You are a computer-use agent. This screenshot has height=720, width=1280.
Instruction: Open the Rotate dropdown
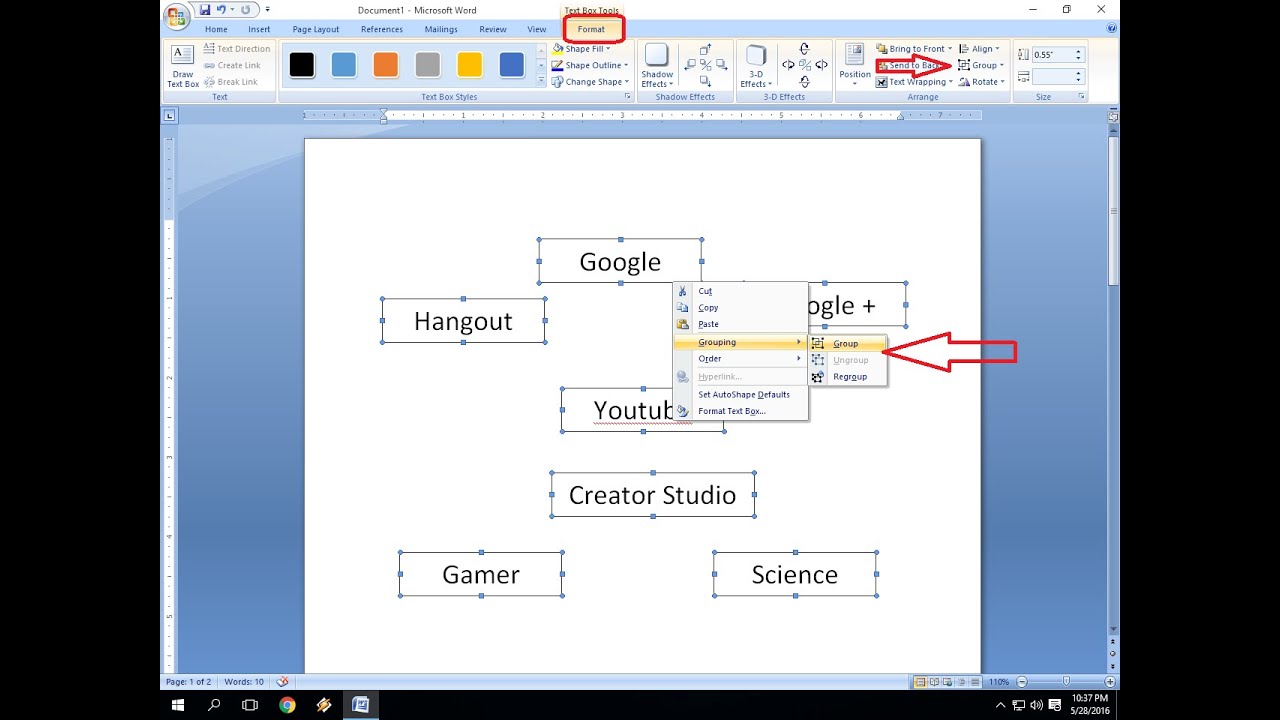click(x=982, y=82)
